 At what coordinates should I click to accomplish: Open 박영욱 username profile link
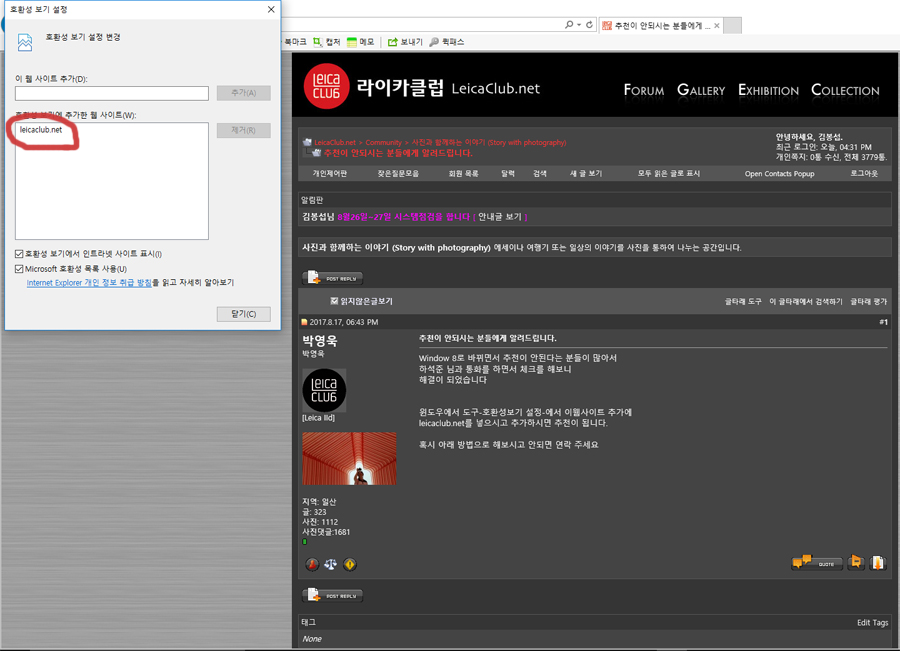click(x=320, y=340)
